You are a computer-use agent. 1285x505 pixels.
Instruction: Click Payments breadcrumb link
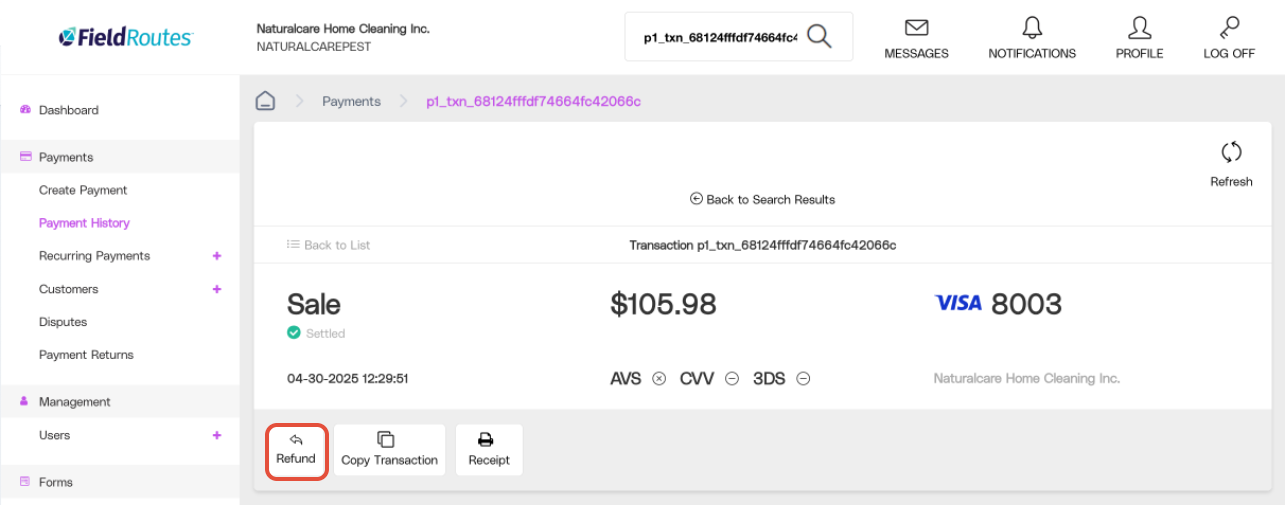[x=351, y=101]
